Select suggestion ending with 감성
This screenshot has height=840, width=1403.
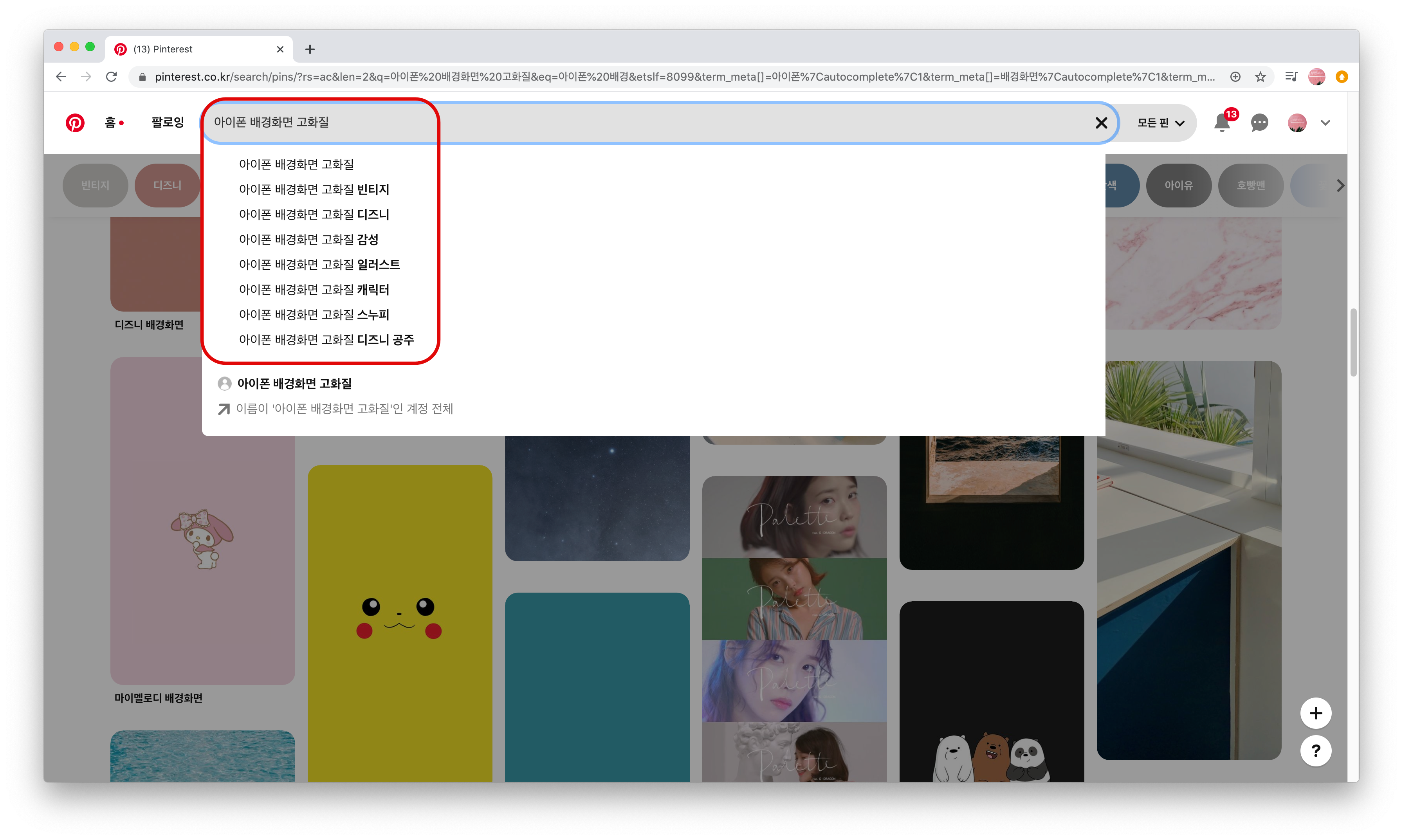pyautogui.click(x=308, y=240)
